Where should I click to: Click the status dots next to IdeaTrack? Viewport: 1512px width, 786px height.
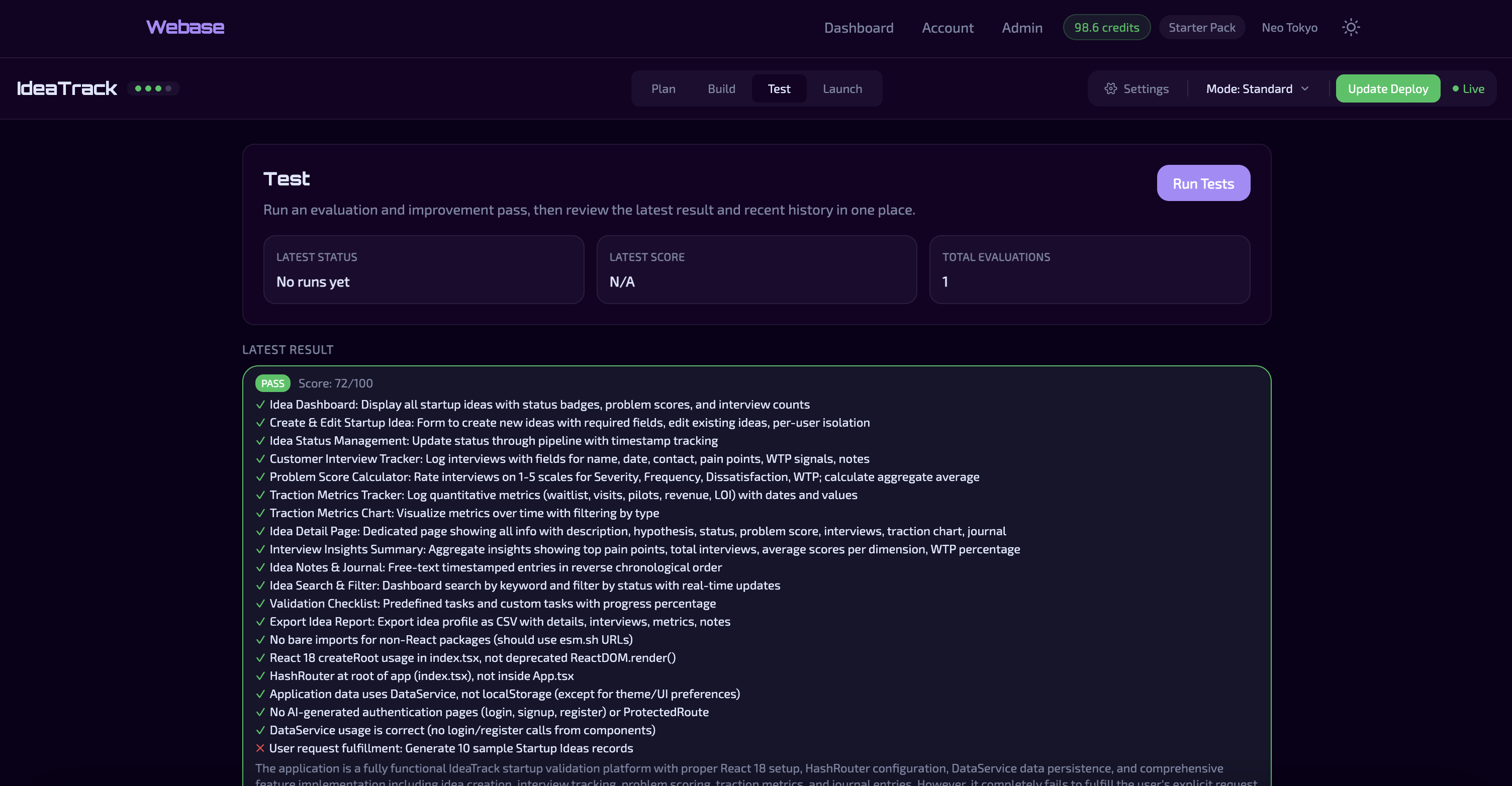(153, 88)
